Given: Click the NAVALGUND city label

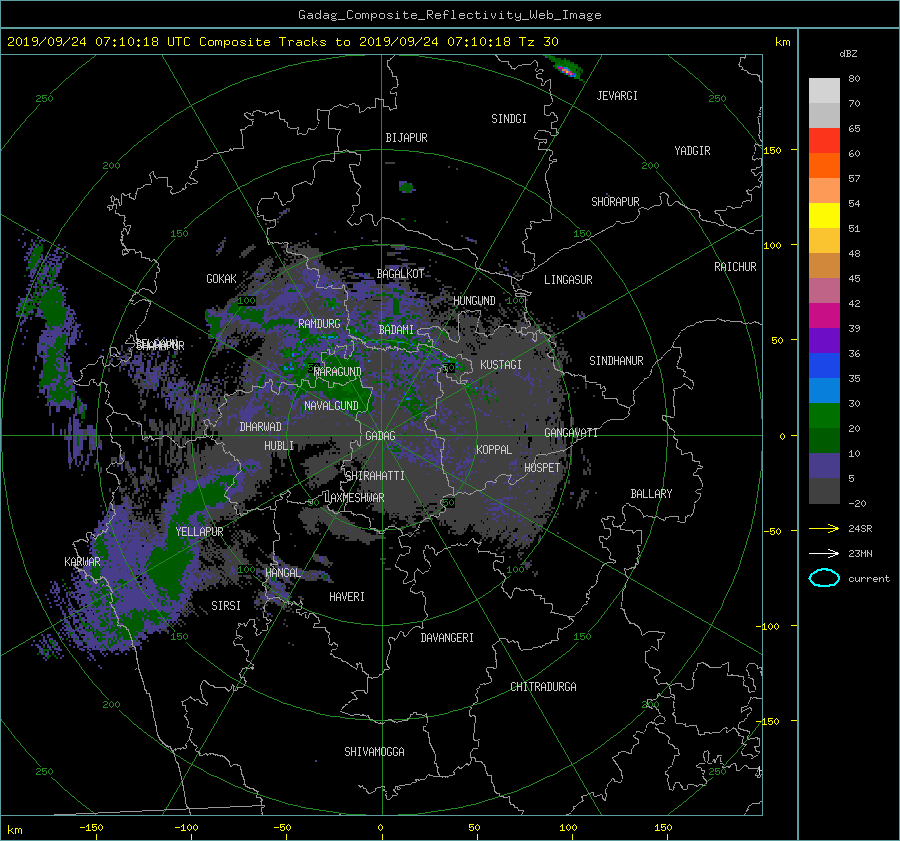Looking at the screenshot, I should point(331,406).
